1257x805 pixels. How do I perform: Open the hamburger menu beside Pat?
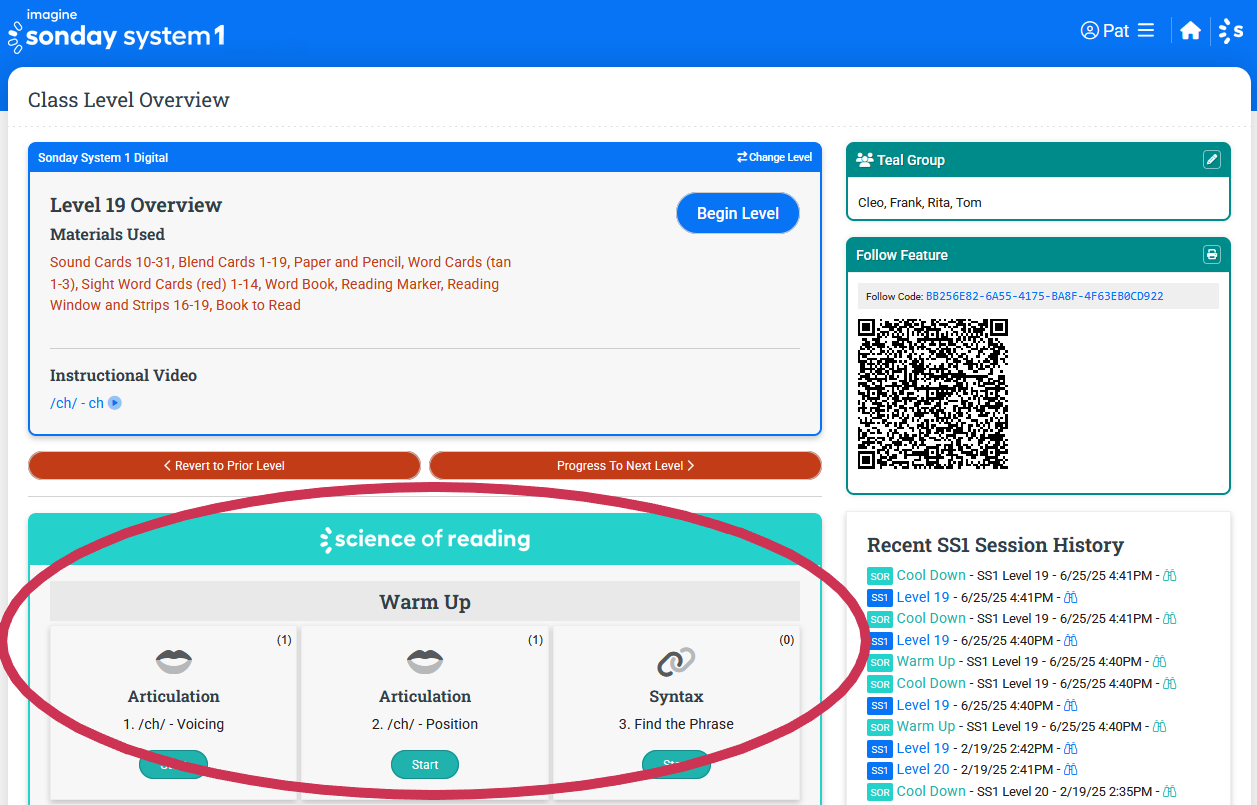pyautogui.click(x=1146, y=31)
